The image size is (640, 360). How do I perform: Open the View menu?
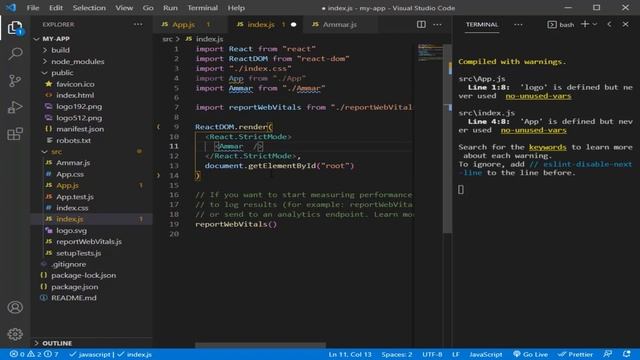(124, 8)
